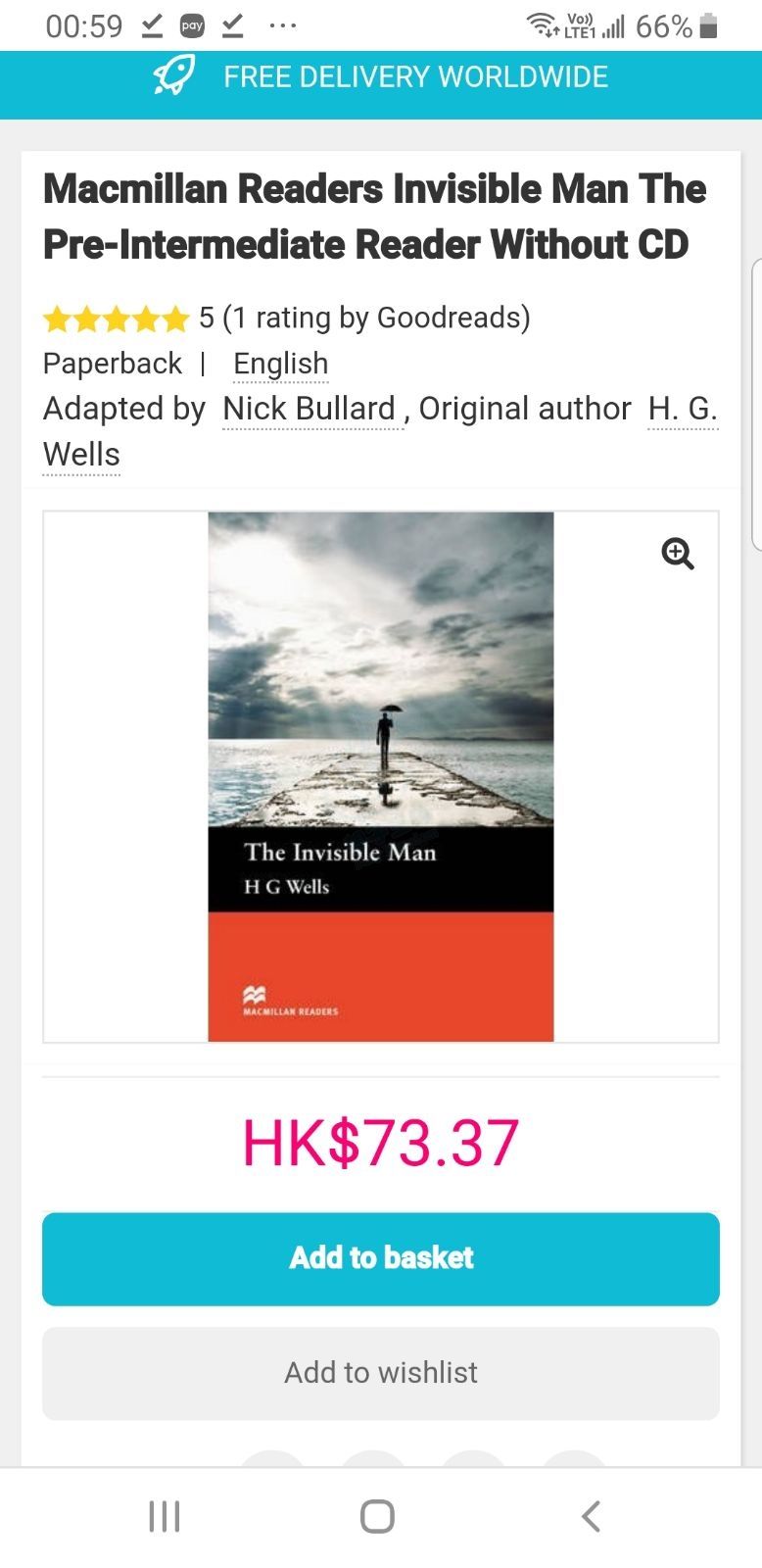Open Nick Bullard author link
Viewport: 762px width, 1568px height.
310,409
